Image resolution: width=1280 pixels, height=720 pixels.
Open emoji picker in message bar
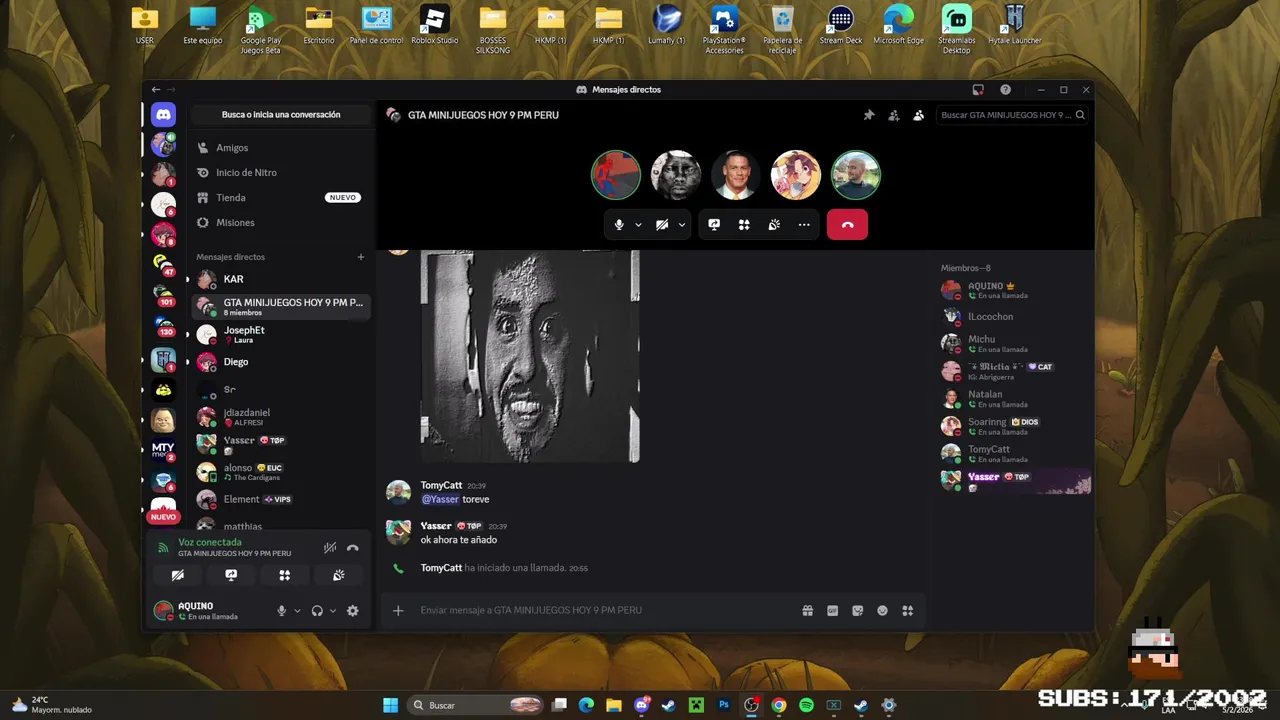pos(883,610)
